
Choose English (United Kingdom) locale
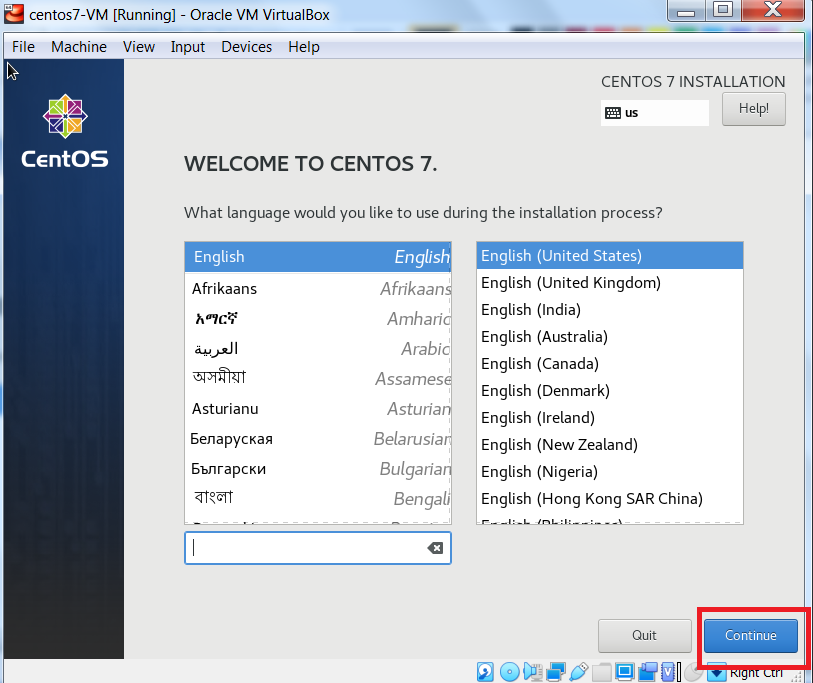[x=570, y=283]
